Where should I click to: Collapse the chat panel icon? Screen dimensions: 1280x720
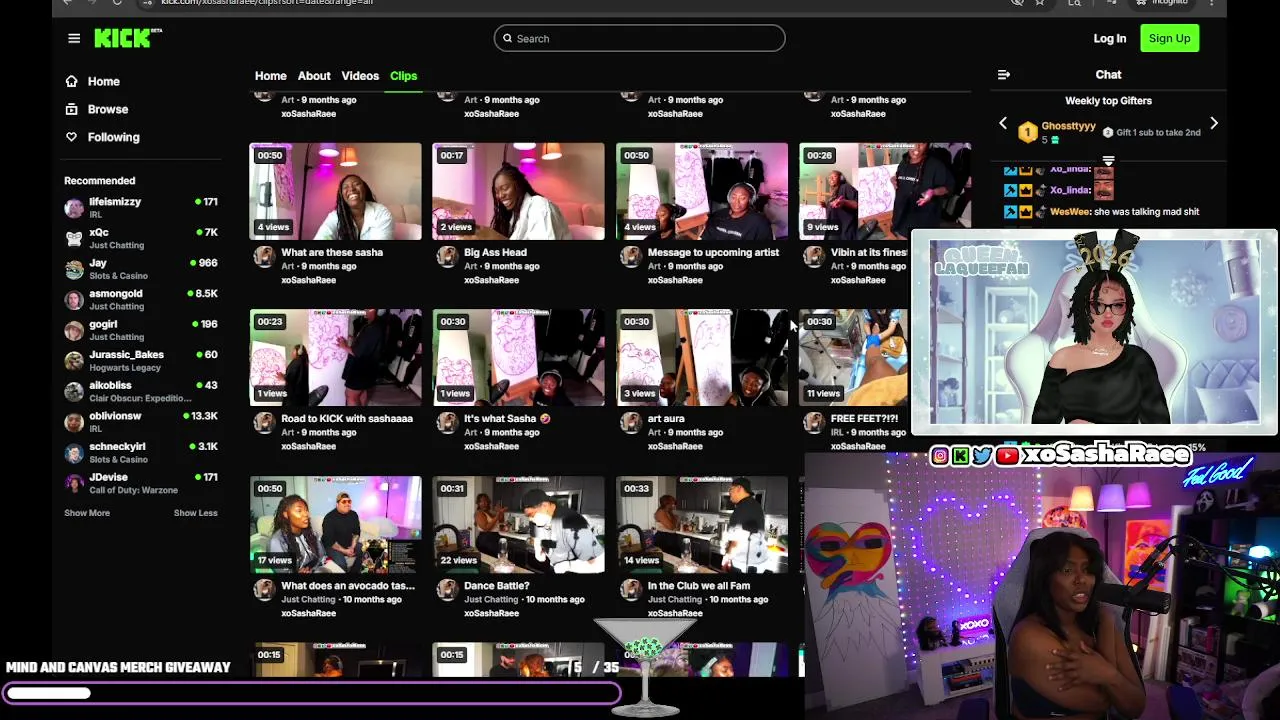tap(1004, 75)
